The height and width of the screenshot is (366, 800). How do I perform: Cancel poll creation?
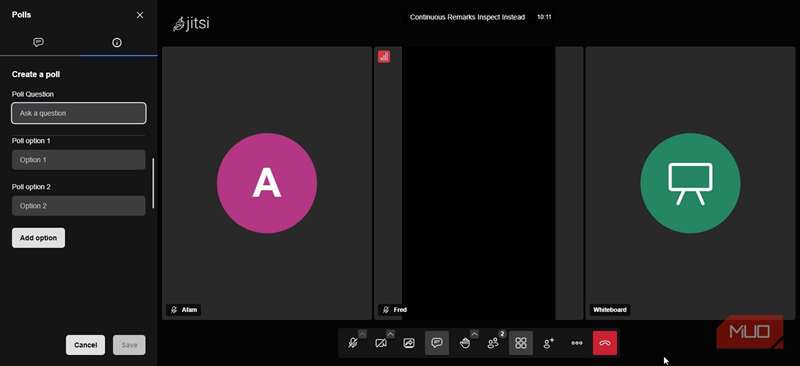pyautogui.click(x=85, y=345)
